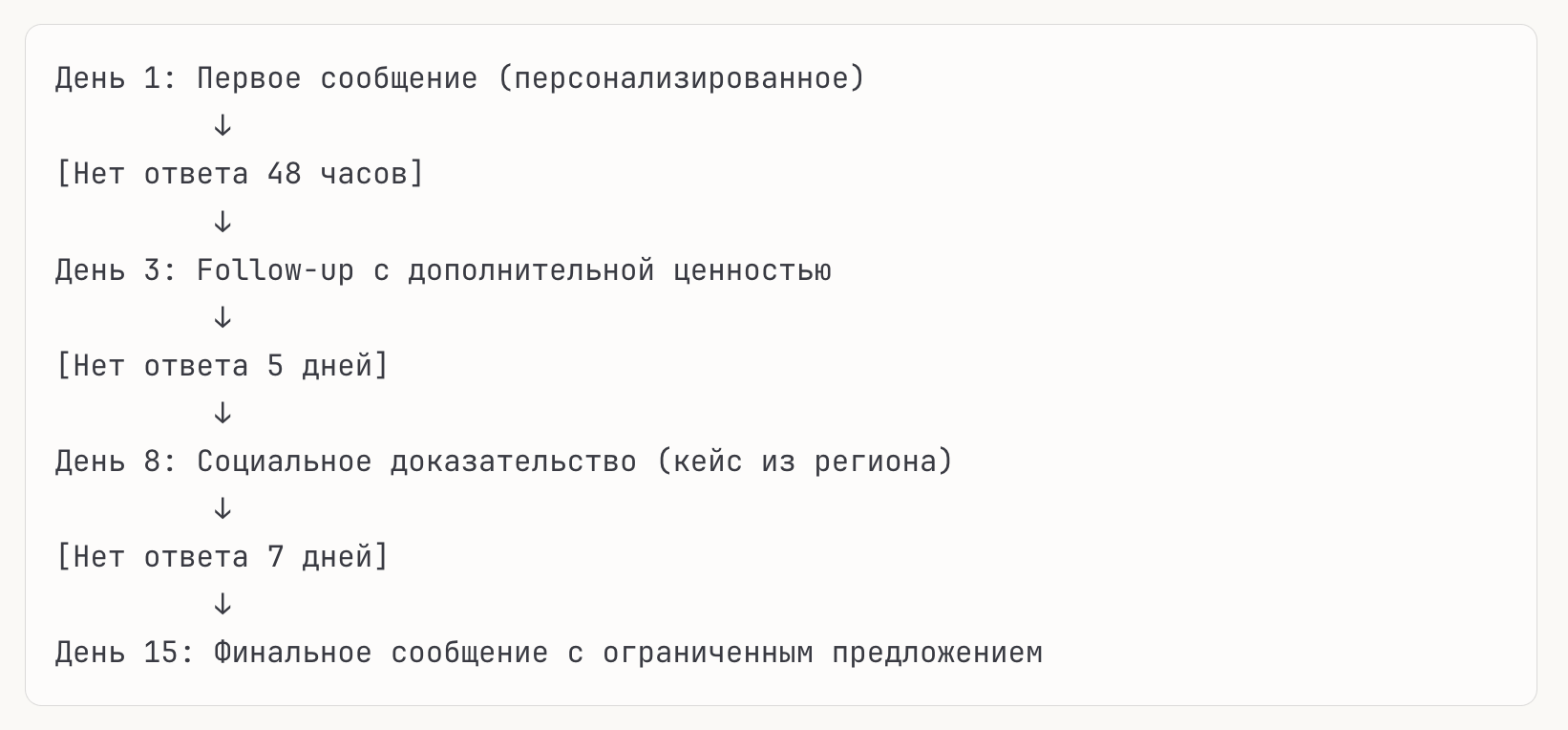Viewport: 1568px width, 730px height.
Task: Click the arrow below 'Нет ответа 5 дней'
Action: [222, 413]
